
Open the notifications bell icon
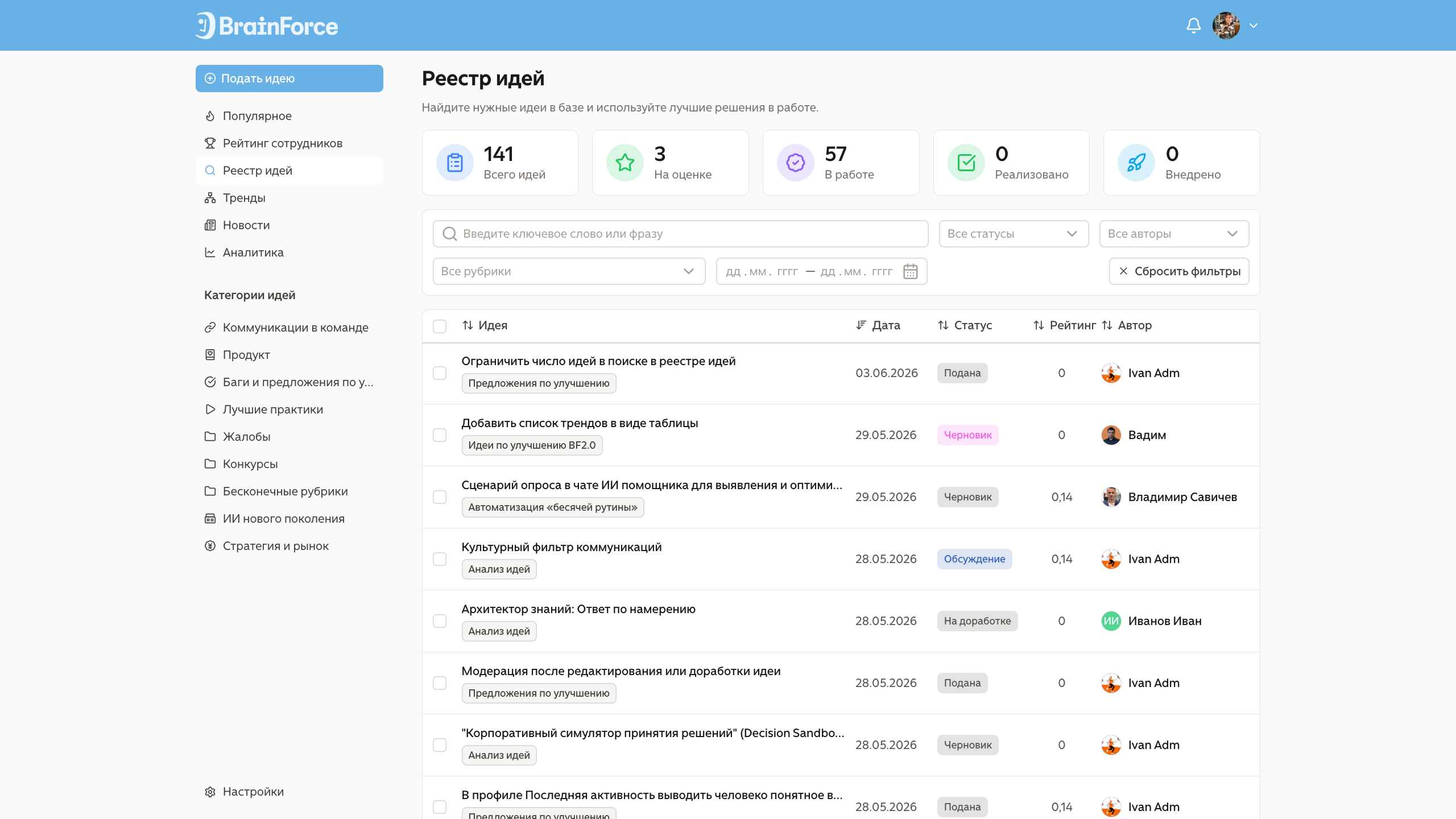click(x=1193, y=26)
